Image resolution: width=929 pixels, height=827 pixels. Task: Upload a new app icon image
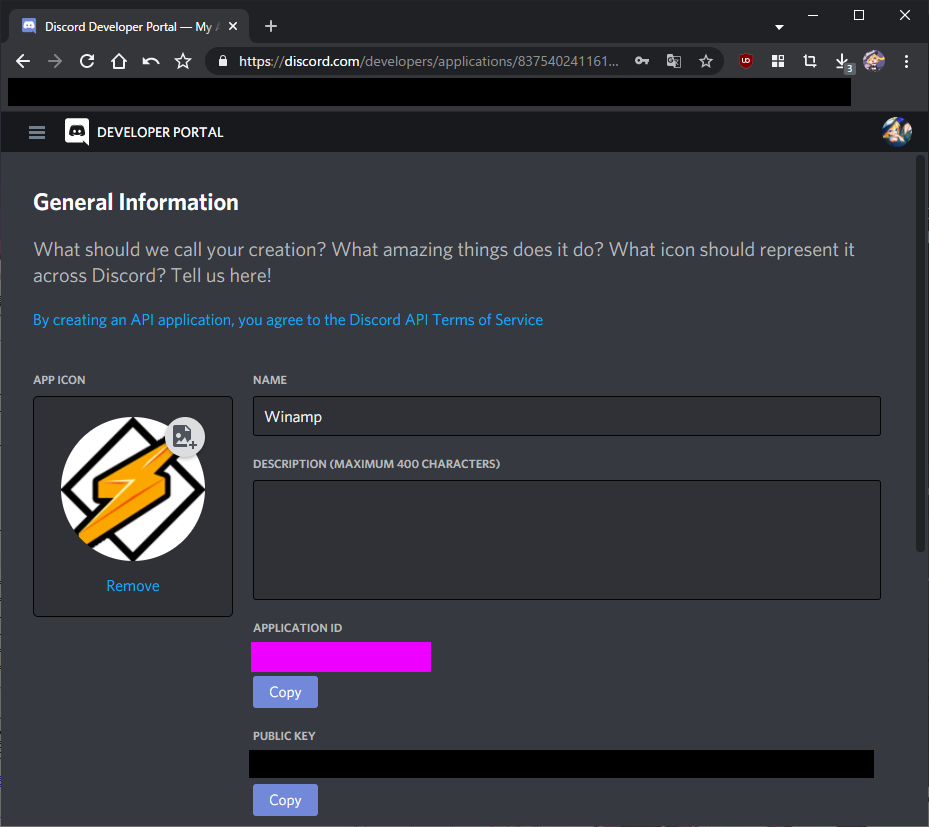[x=185, y=437]
